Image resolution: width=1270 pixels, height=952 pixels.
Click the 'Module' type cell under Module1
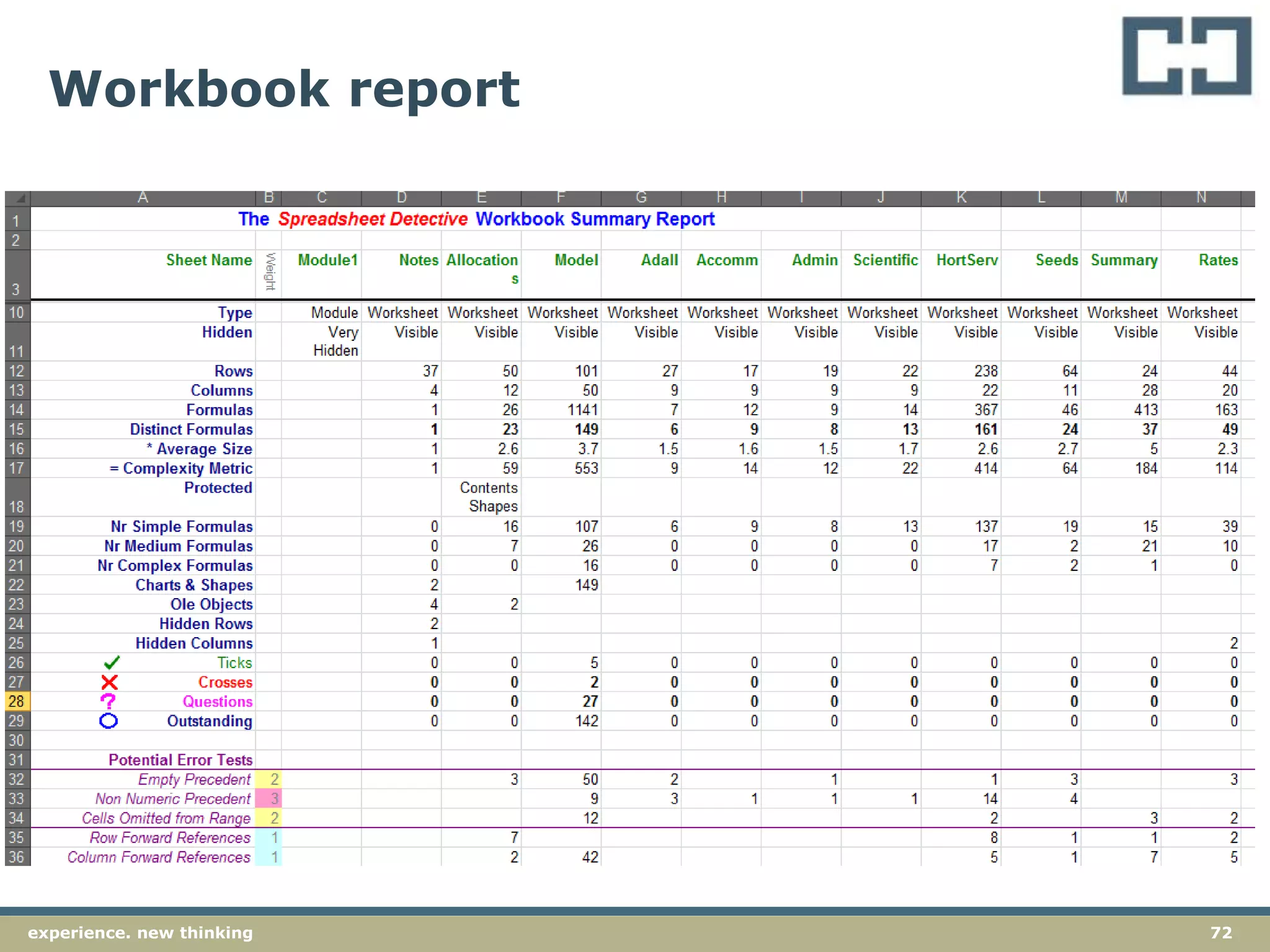click(334, 312)
